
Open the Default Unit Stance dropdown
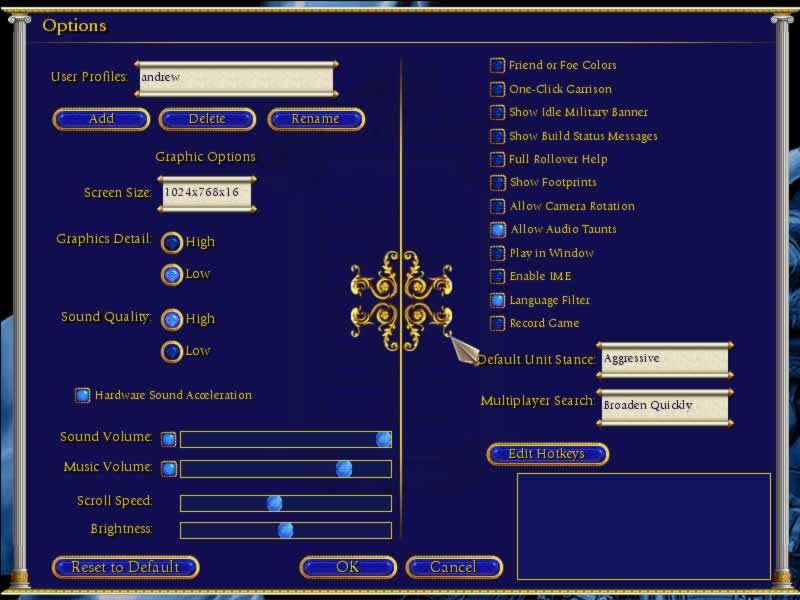coord(663,360)
